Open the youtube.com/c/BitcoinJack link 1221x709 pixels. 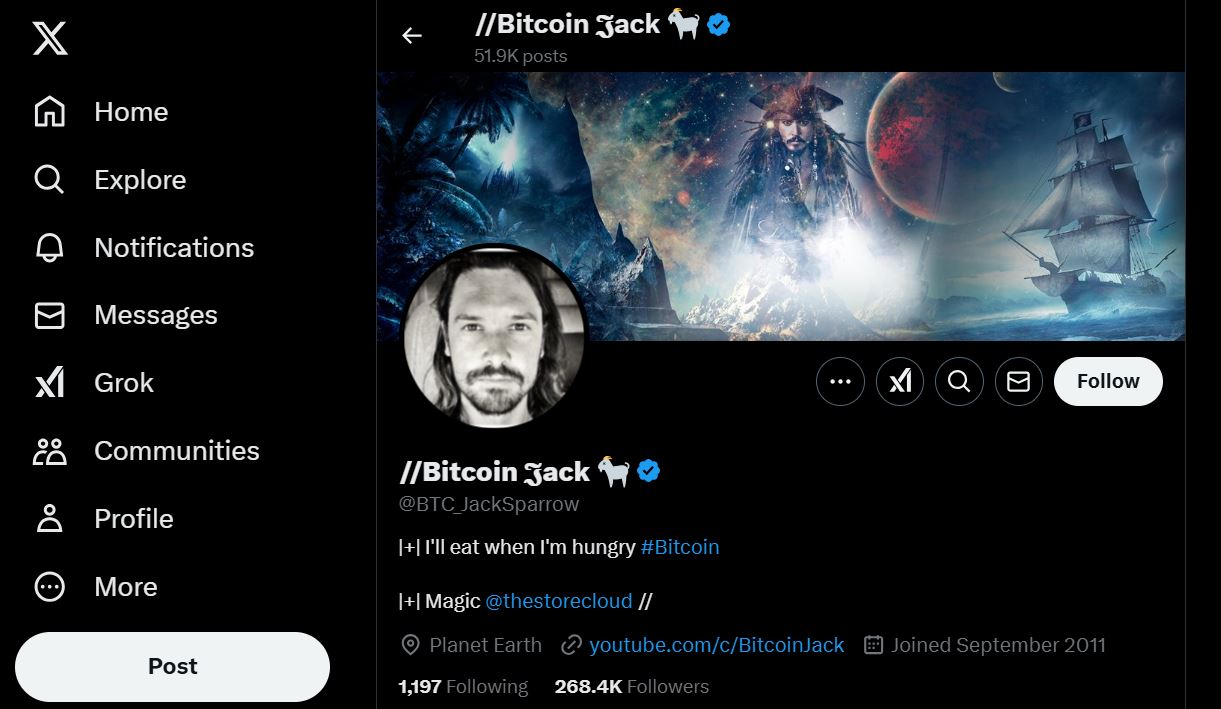[717, 645]
